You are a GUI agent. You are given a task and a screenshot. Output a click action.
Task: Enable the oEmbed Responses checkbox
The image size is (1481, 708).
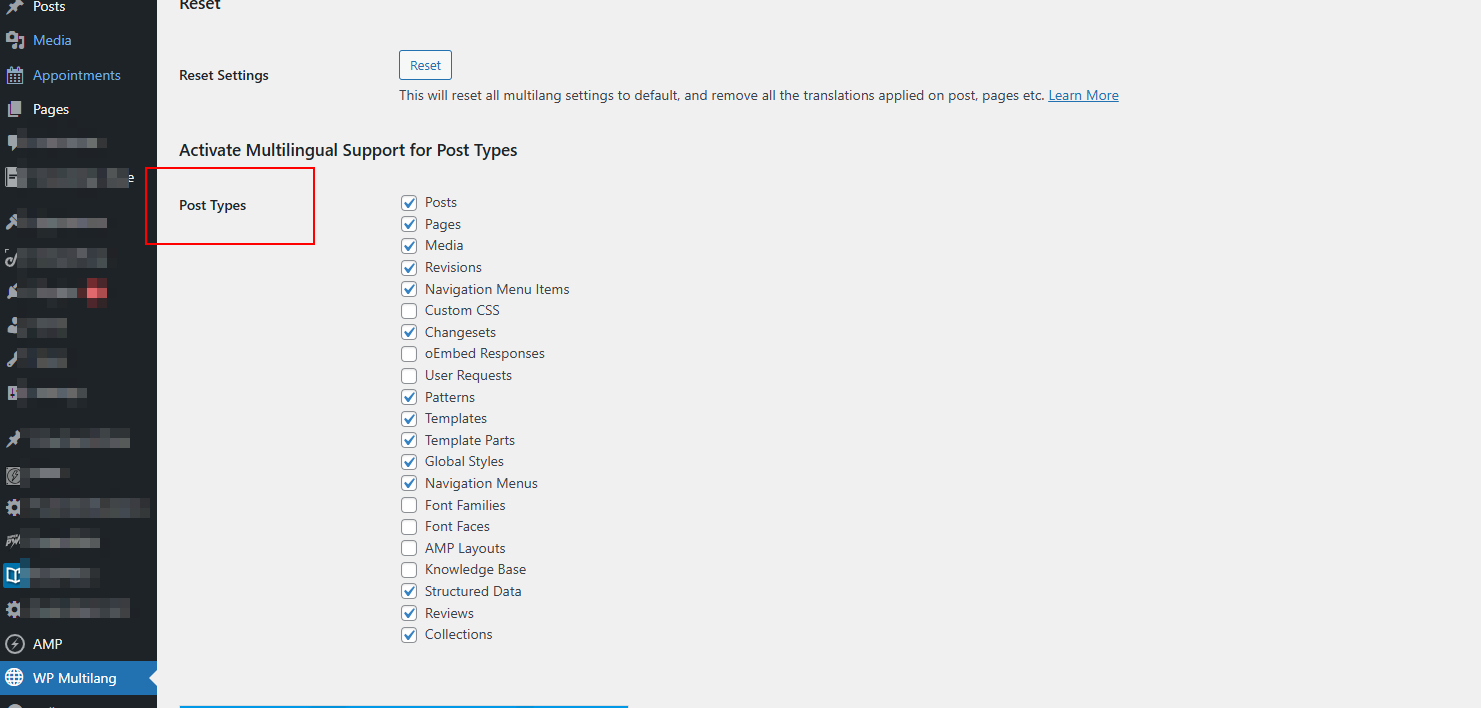(x=409, y=353)
